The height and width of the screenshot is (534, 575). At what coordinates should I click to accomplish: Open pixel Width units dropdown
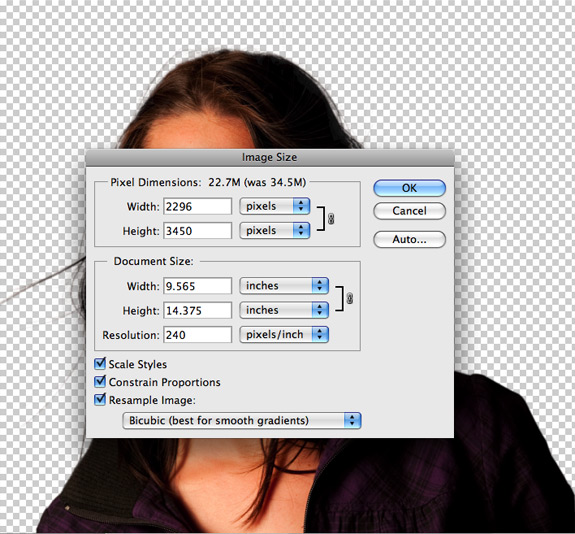coord(275,206)
